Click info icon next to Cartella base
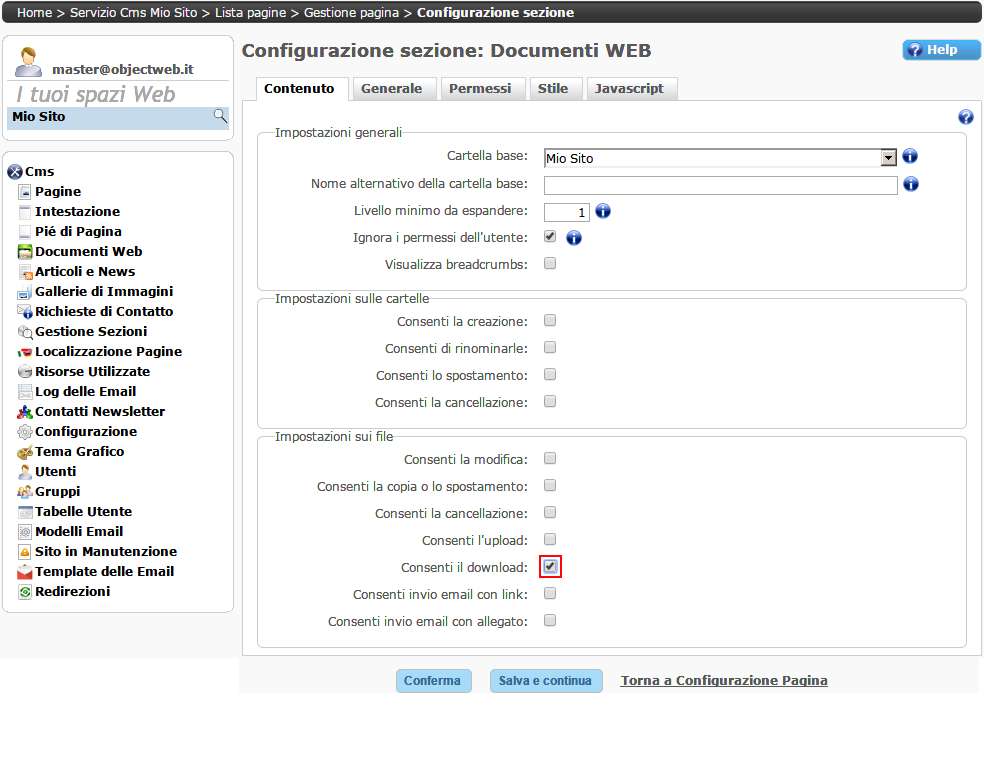 [x=910, y=157]
